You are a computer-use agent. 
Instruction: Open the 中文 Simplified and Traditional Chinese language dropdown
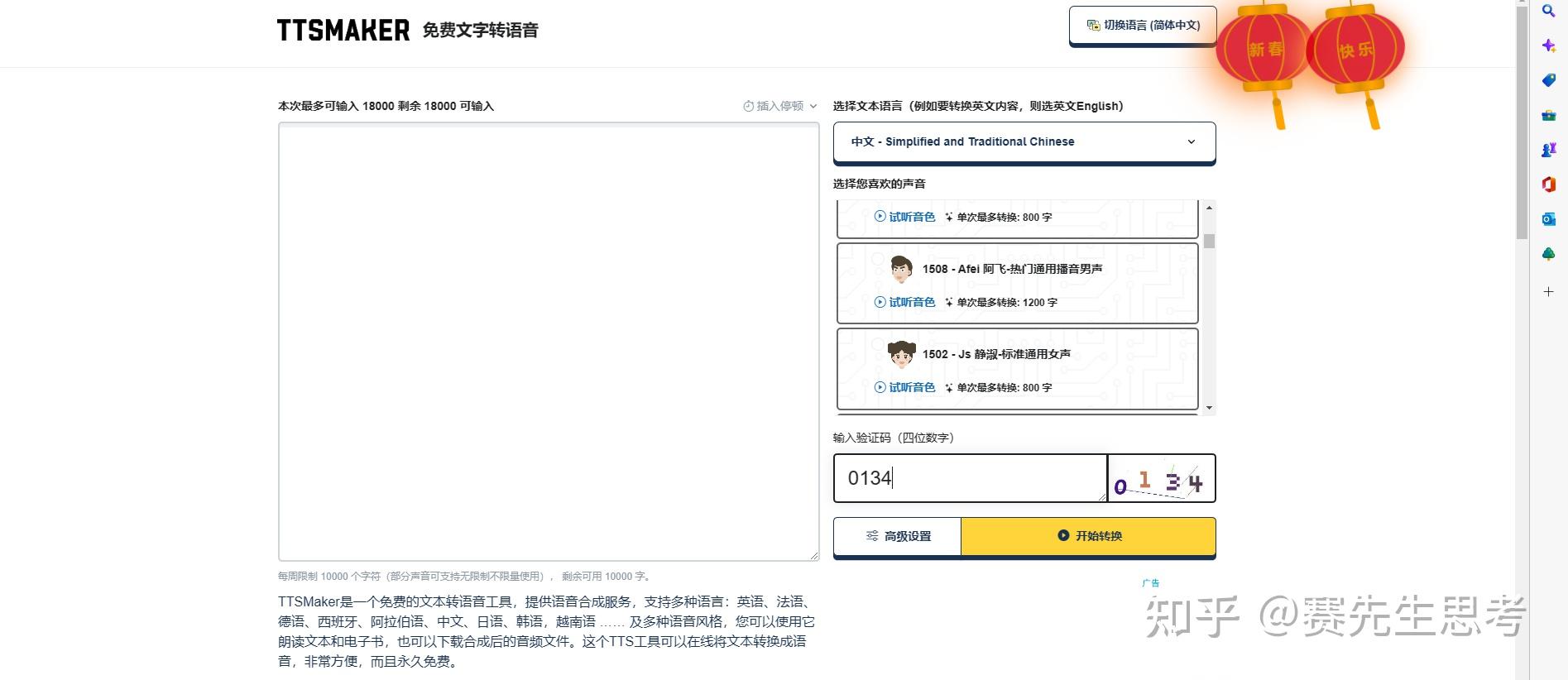[1024, 141]
